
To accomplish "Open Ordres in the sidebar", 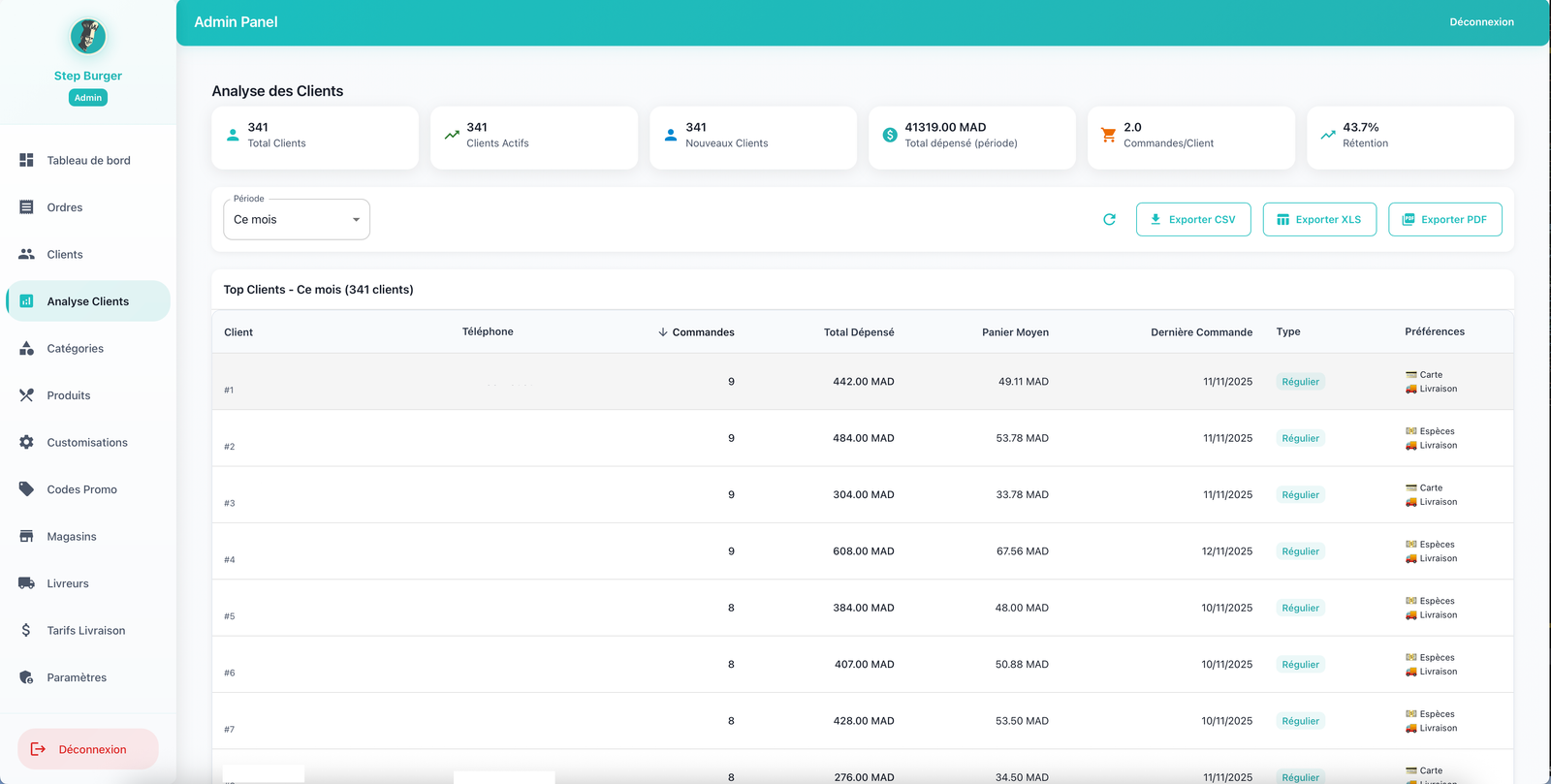I will [x=65, y=207].
